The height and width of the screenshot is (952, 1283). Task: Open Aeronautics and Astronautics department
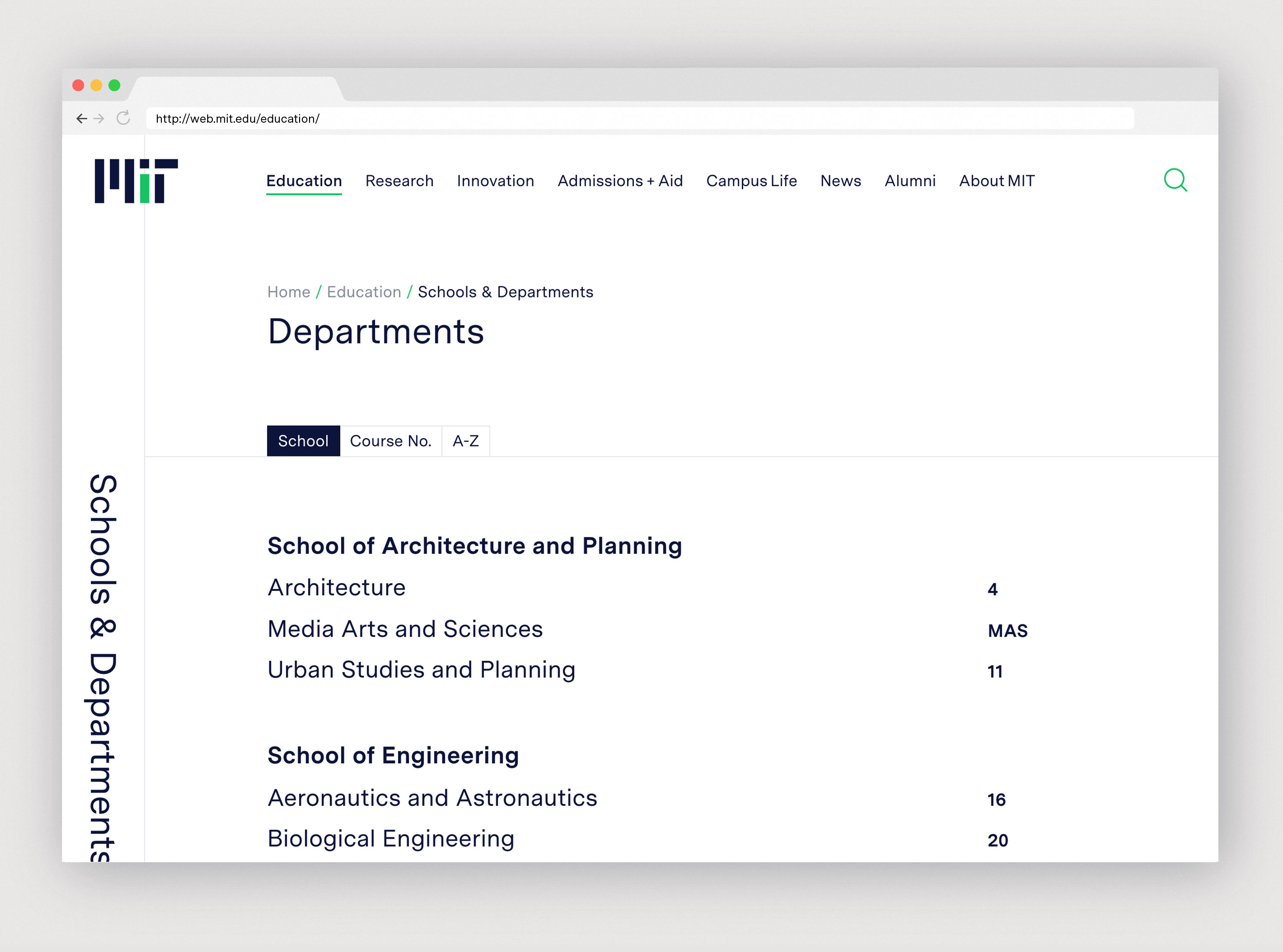432,798
